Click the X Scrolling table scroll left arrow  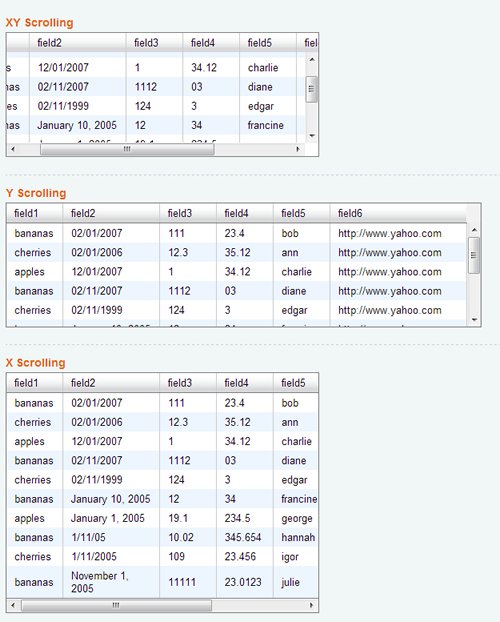[13, 605]
